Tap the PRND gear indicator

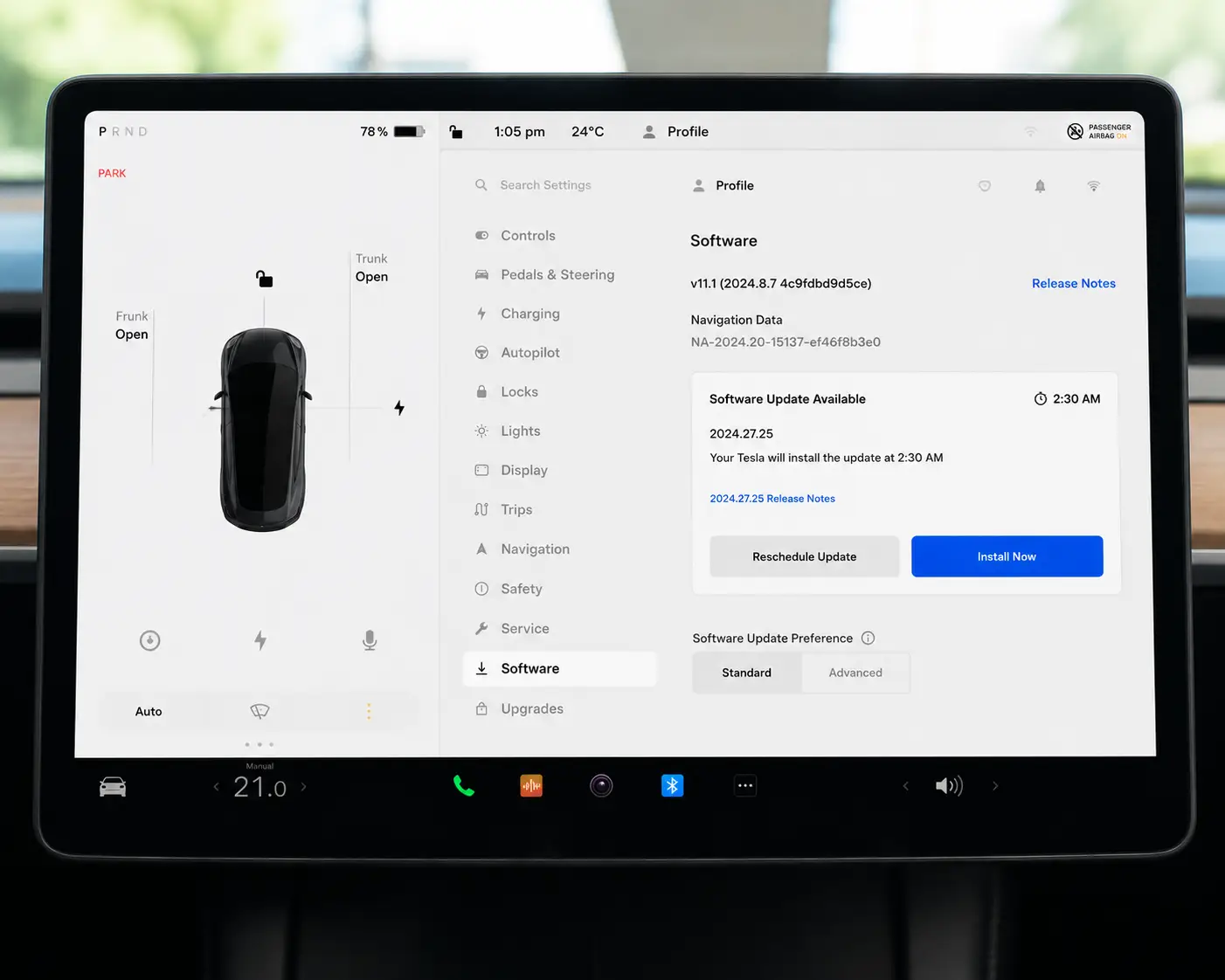pos(123,132)
